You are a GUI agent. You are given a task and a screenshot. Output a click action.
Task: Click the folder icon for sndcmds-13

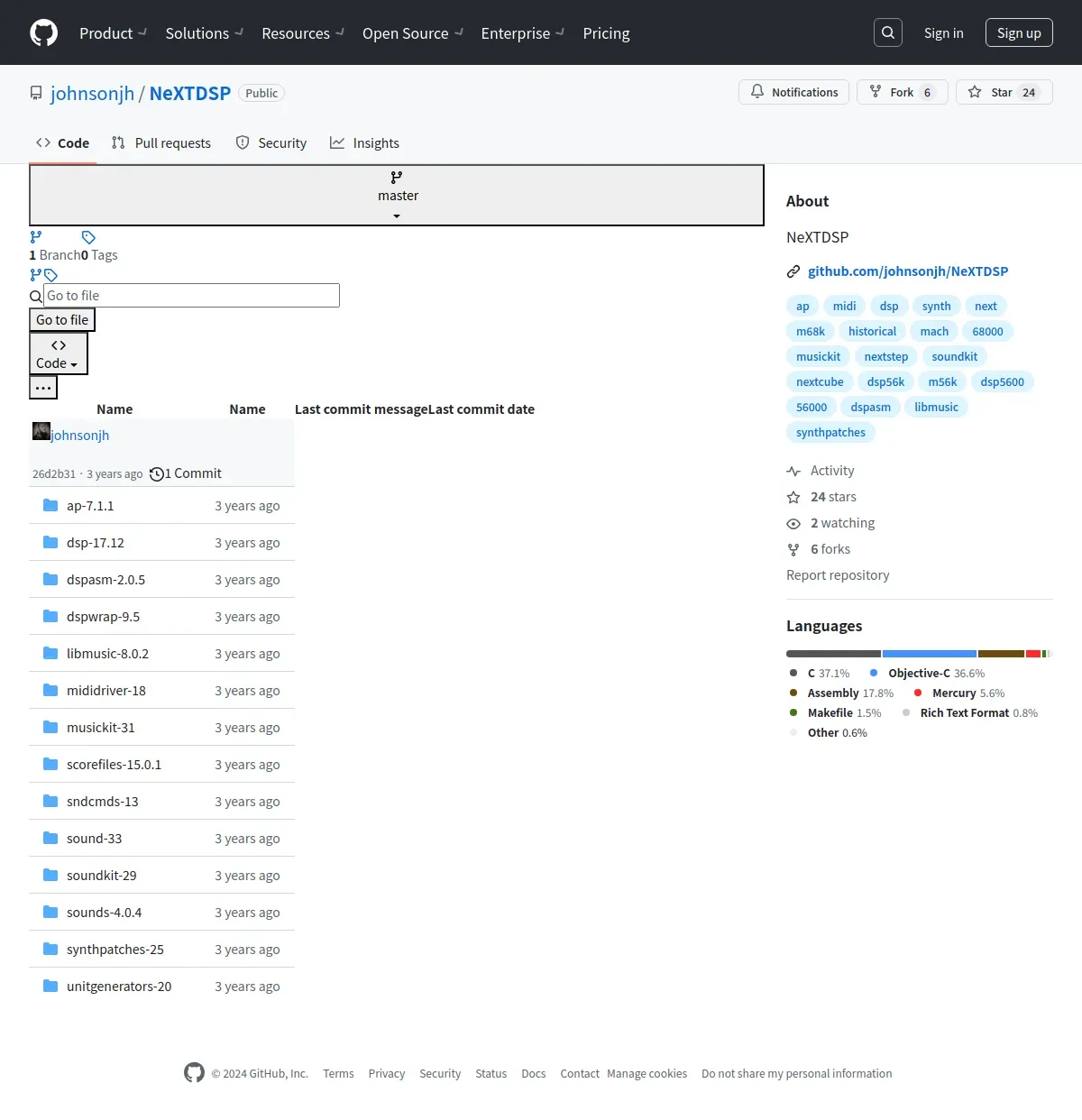pyautogui.click(x=50, y=801)
